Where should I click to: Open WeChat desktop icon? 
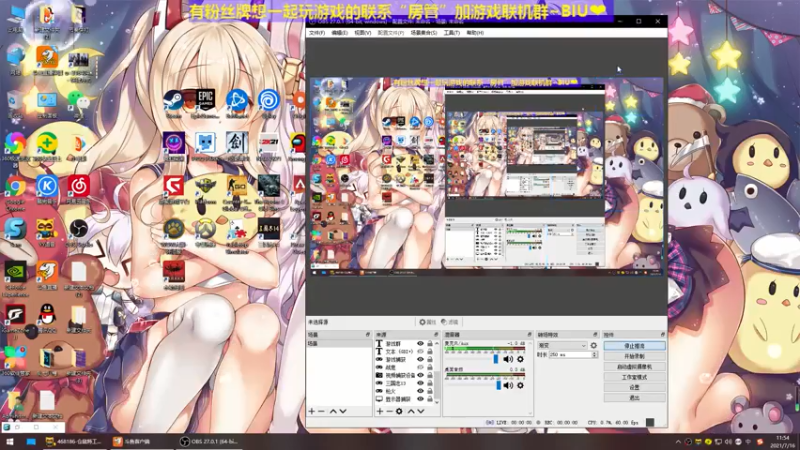[x=79, y=104]
